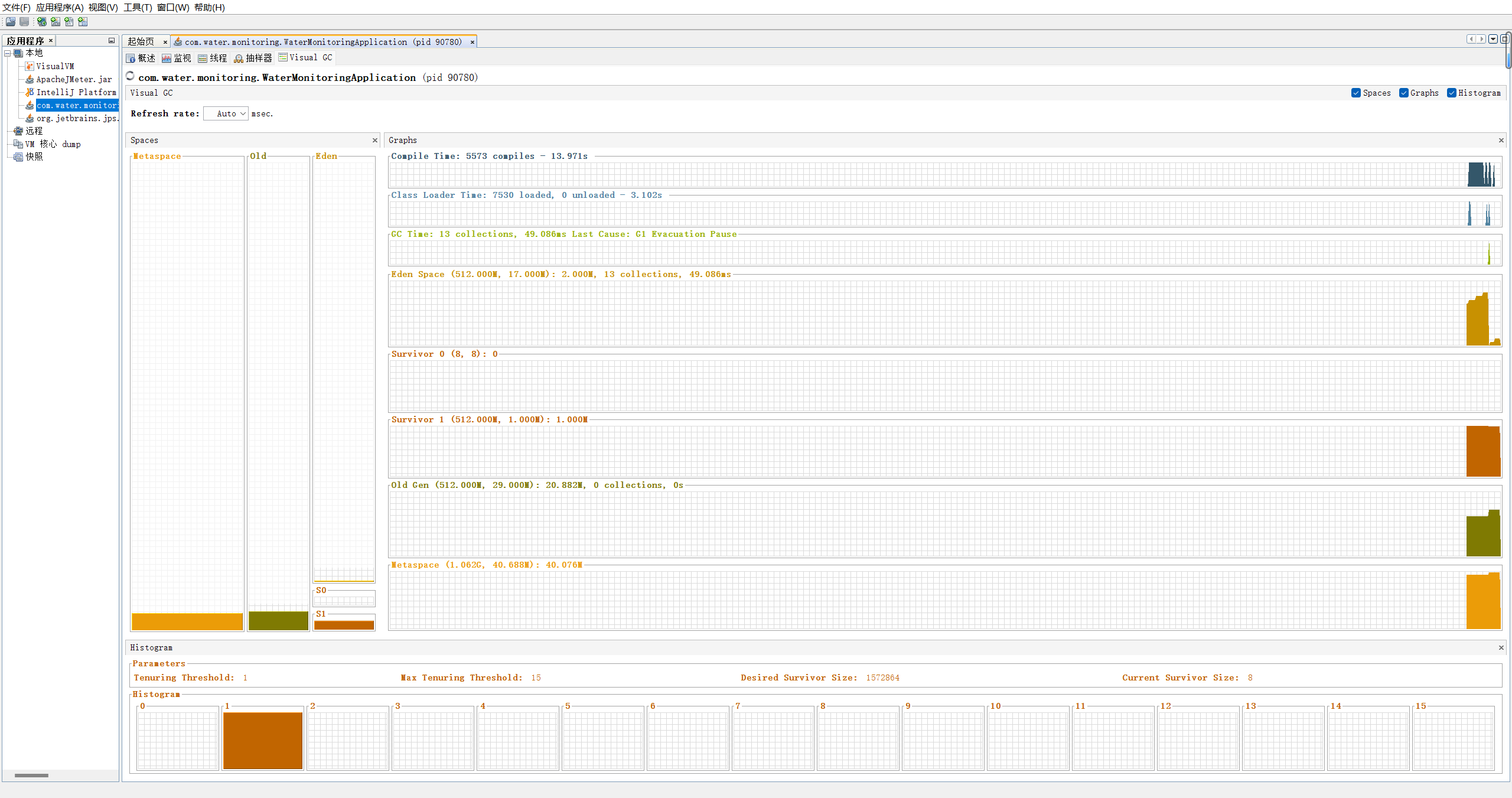Viewport: 1512px width, 798px height.
Task: Click the Metaspace usage bar in Spaces
Action: 187,621
